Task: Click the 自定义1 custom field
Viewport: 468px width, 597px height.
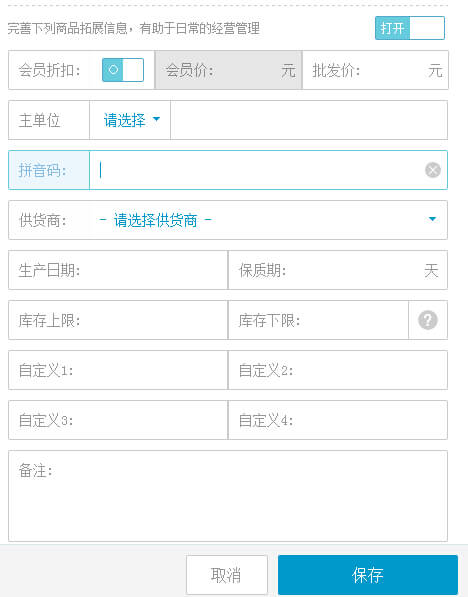Action: coord(118,370)
